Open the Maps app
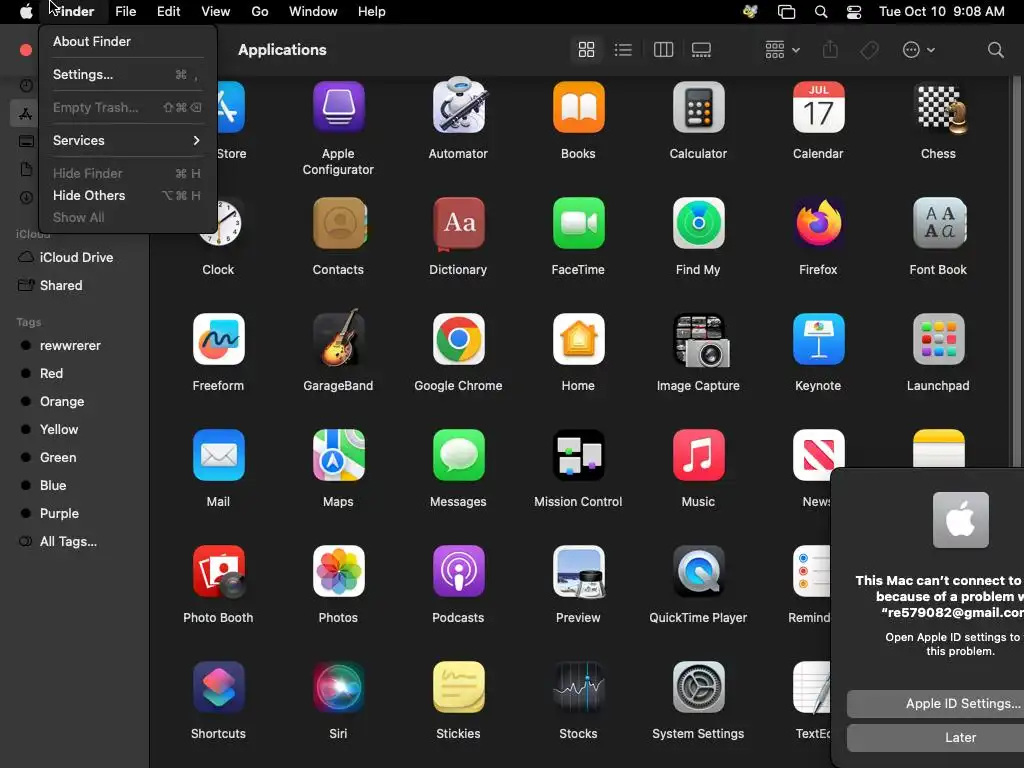 coord(338,455)
